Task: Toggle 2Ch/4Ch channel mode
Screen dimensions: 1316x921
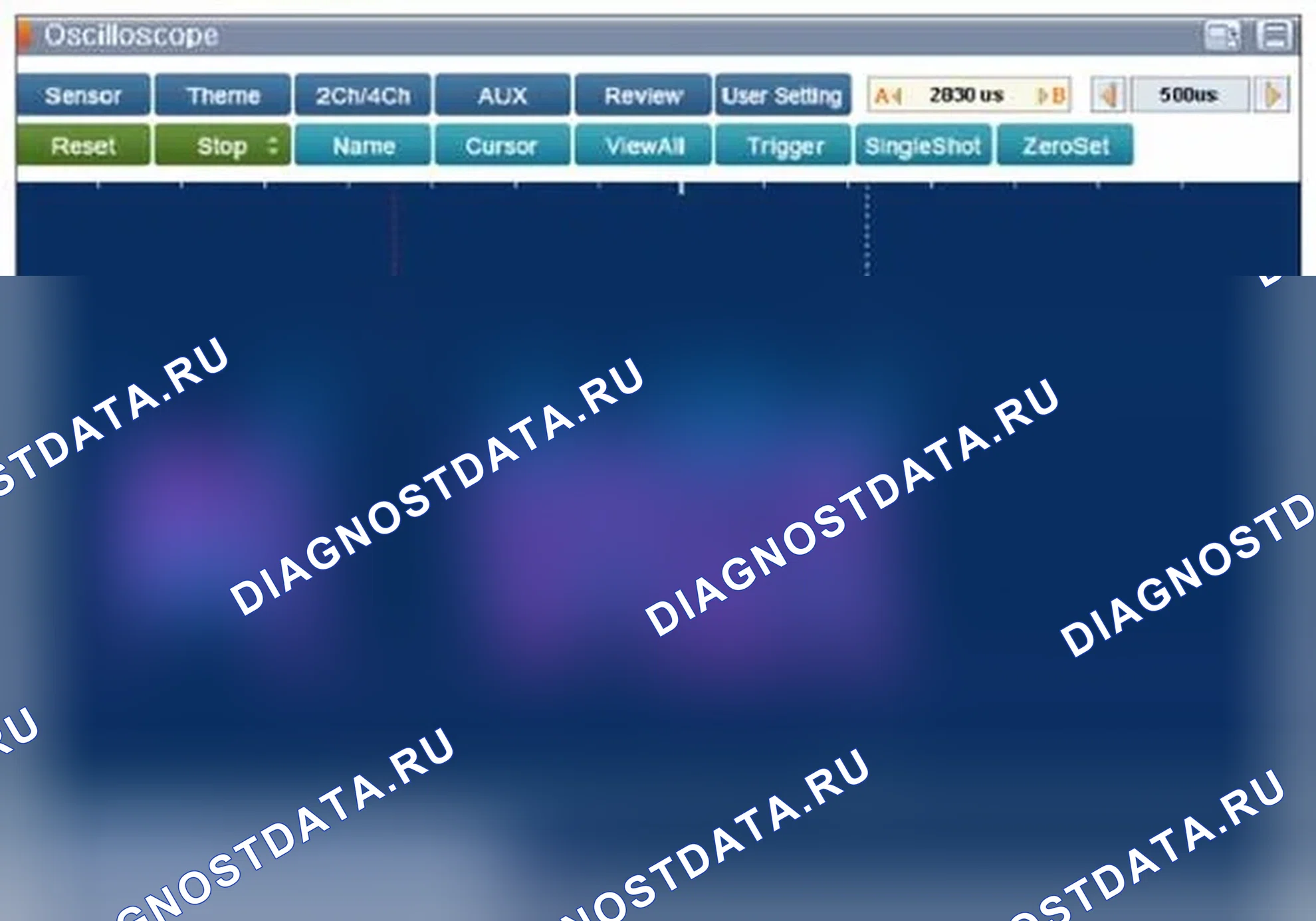Action: click(x=363, y=96)
